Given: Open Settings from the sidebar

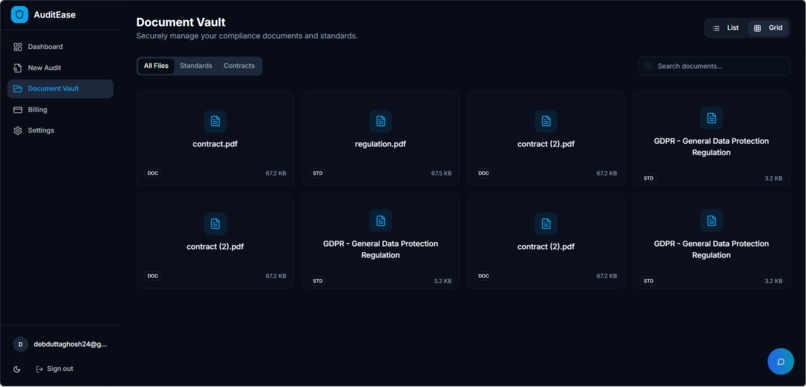Looking at the screenshot, I should (x=61, y=131).
